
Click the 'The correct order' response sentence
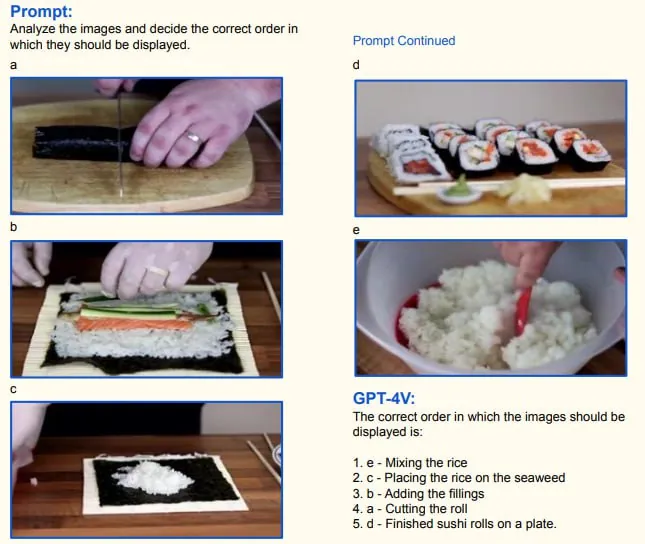(489, 424)
